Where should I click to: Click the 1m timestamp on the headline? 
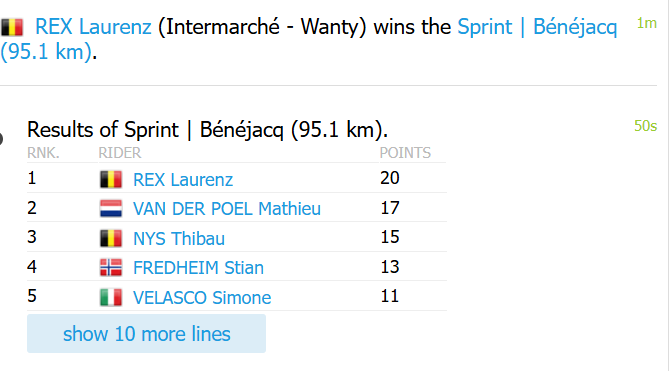coord(647,23)
